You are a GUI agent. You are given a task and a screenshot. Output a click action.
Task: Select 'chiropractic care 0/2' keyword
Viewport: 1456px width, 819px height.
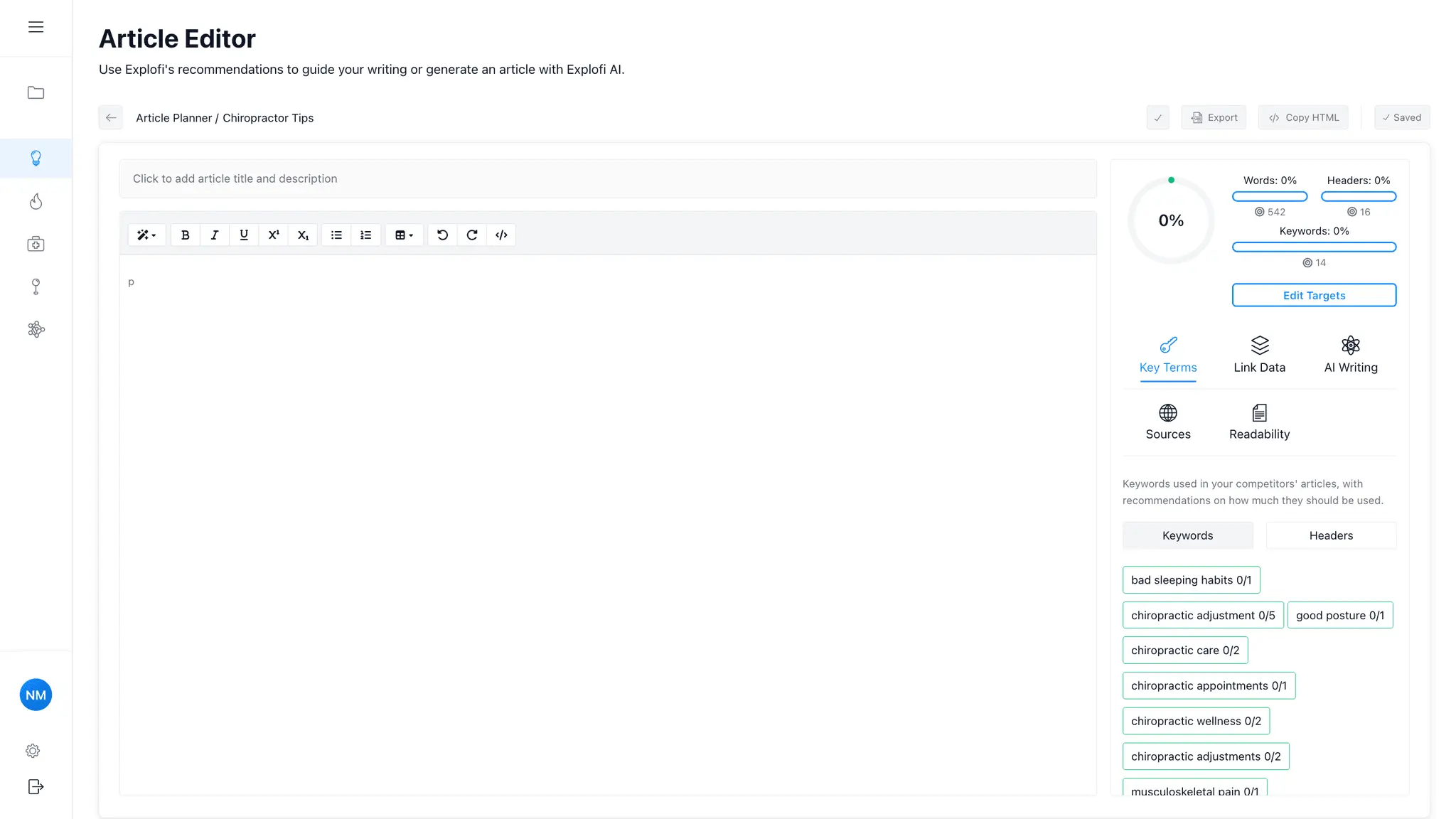pos(1185,651)
